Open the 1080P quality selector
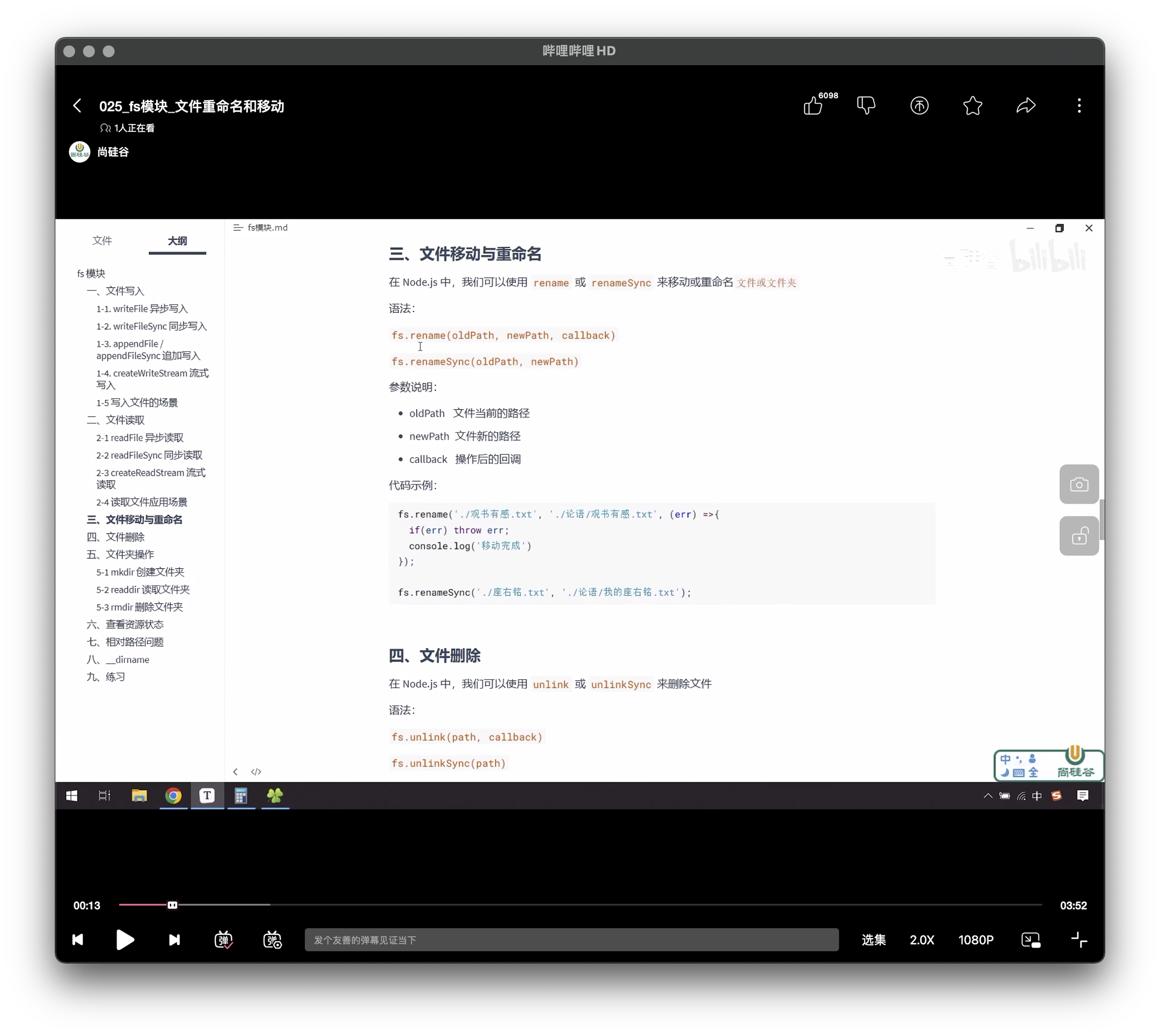This screenshot has width=1160, height=1036. click(x=976, y=940)
